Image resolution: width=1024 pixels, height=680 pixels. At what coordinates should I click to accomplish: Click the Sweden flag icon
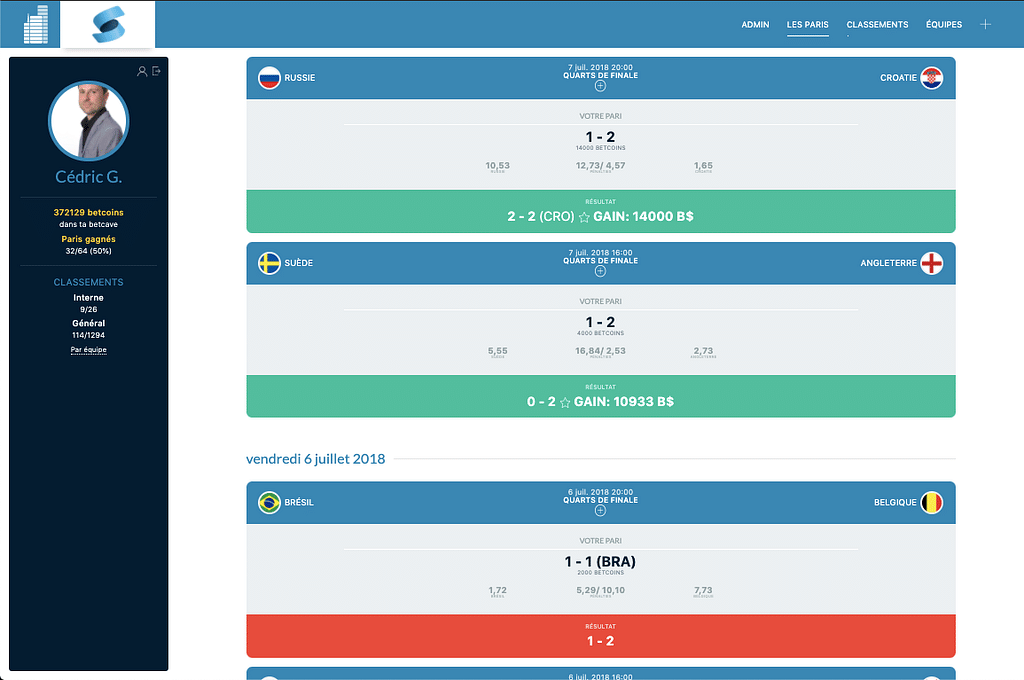[269, 264]
